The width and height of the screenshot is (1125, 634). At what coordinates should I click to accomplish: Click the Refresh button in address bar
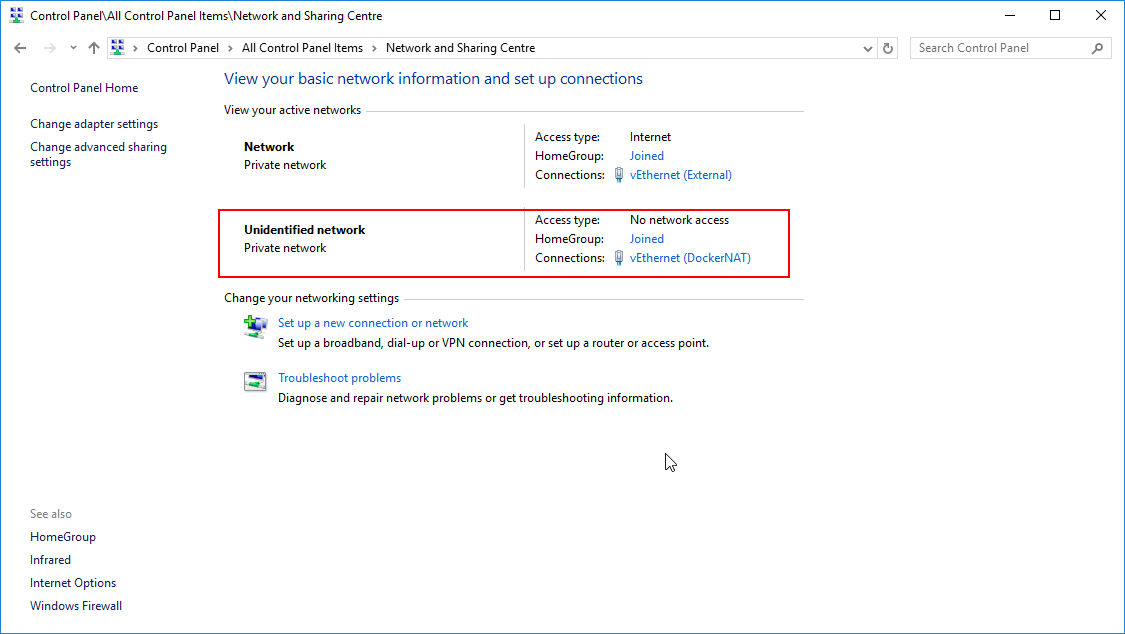pyautogui.click(x=888, y=48)
